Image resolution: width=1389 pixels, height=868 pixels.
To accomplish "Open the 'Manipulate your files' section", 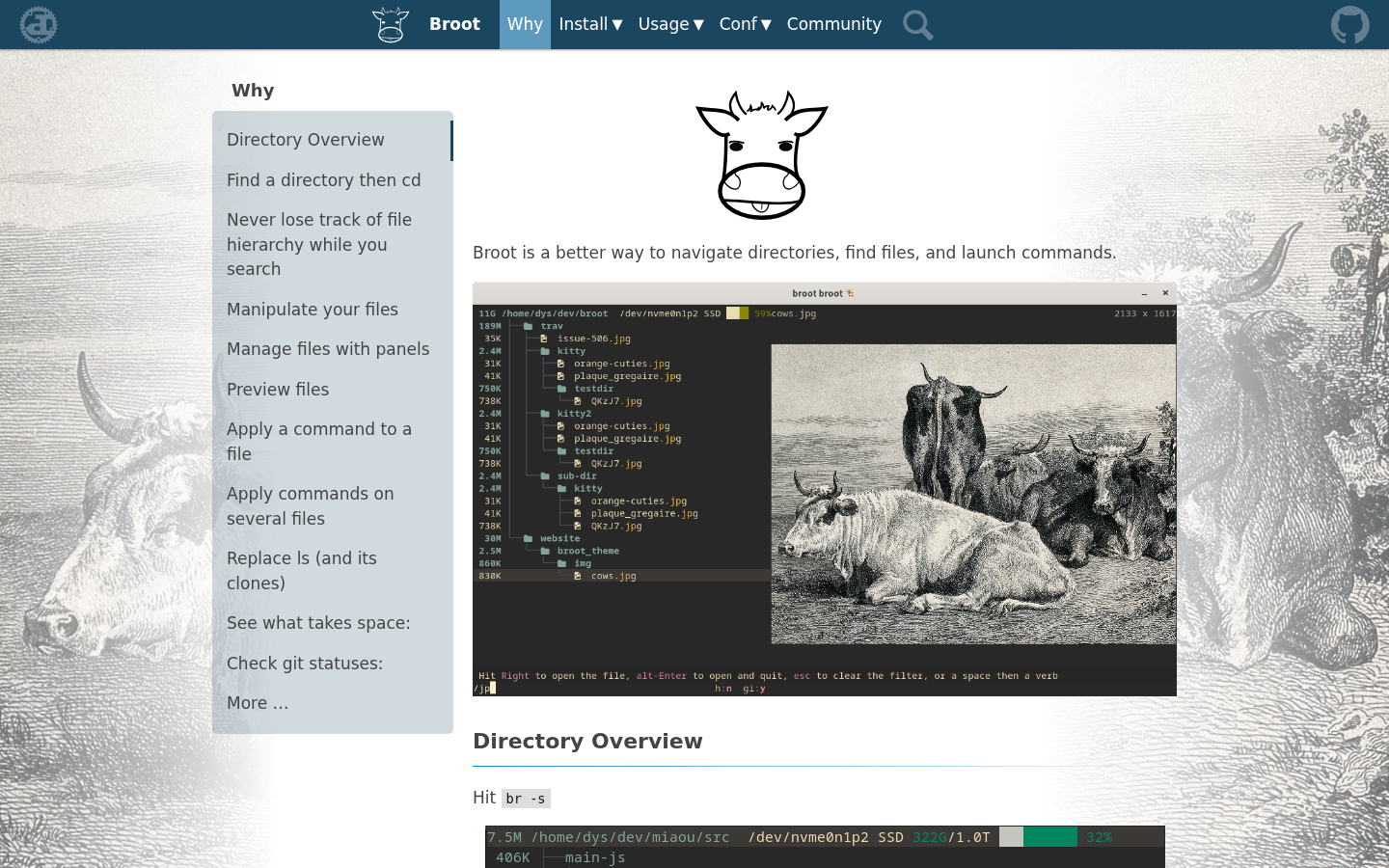I will click(333, 310).
